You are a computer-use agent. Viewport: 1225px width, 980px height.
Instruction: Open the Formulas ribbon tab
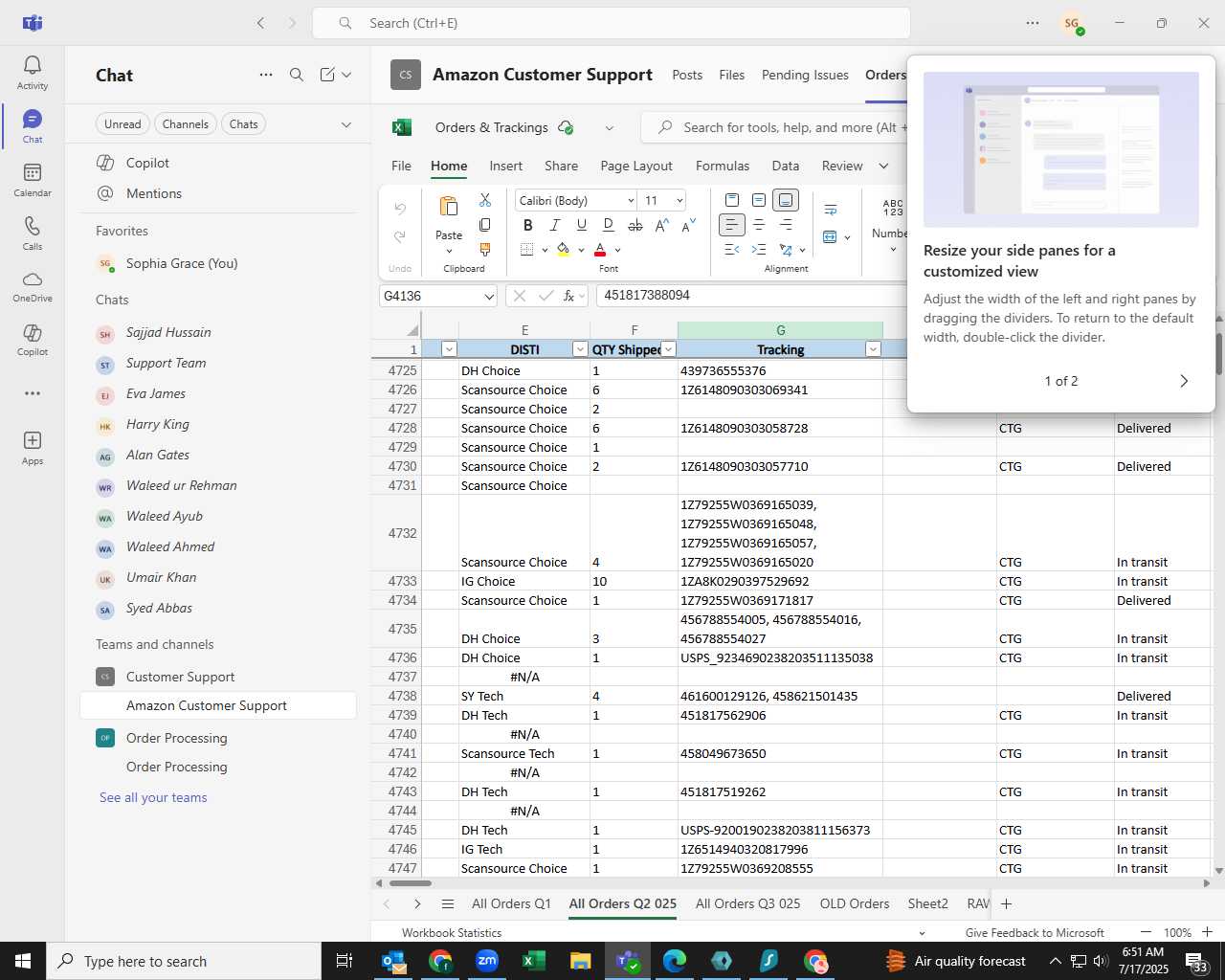[x=723, y=166]
